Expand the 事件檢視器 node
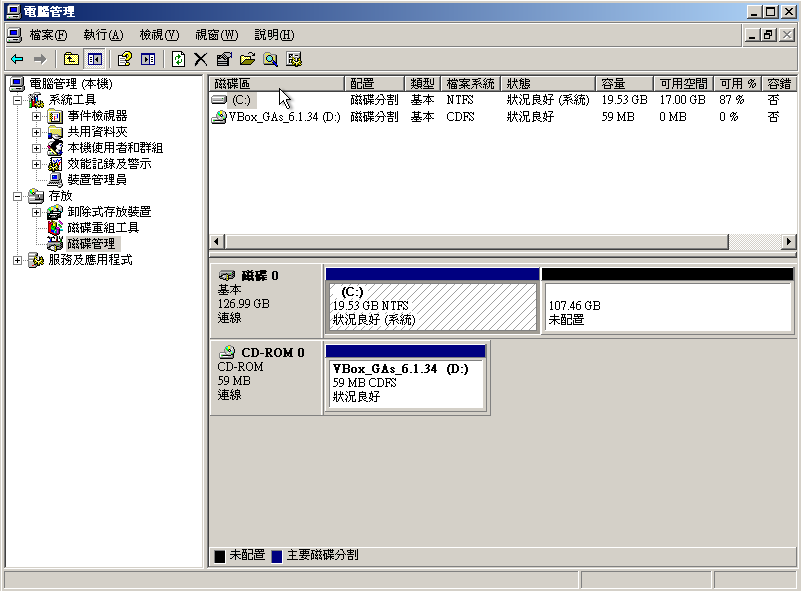Viewport: 801px width, 591px height. tap(36, 116)
